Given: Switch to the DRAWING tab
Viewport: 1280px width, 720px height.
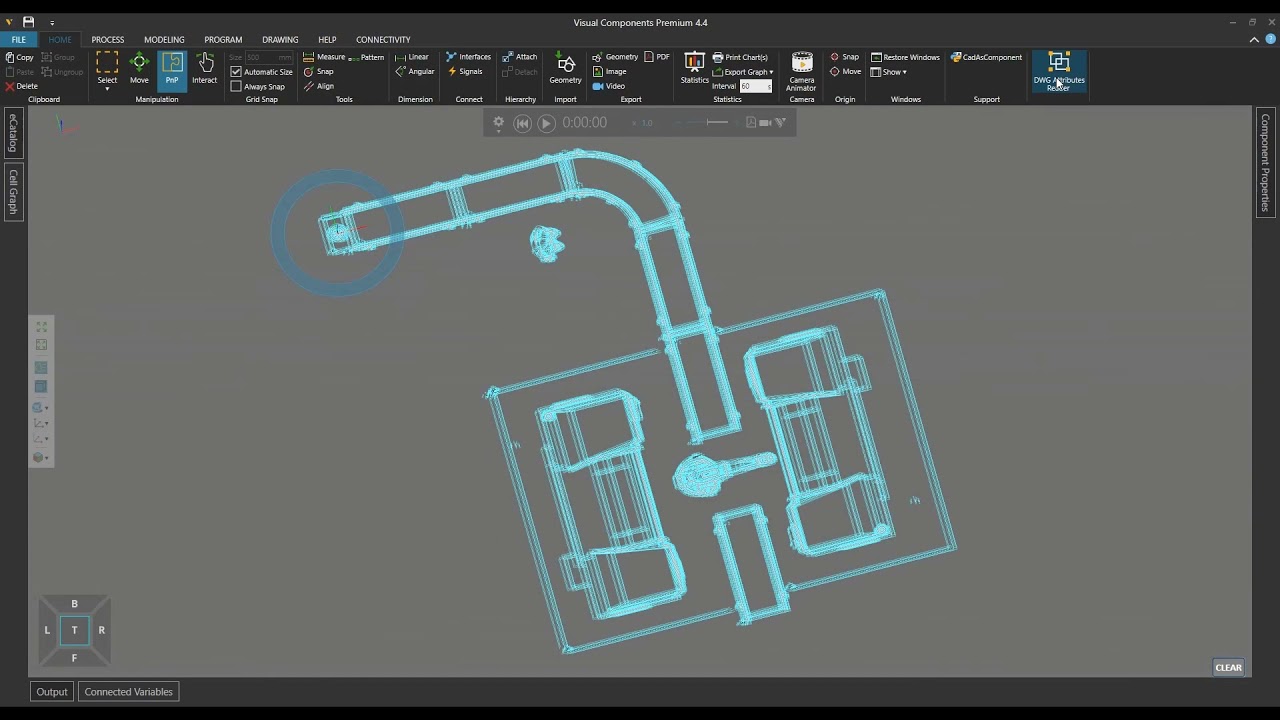Looking at the screenshot, I should [x=280, y=39].
